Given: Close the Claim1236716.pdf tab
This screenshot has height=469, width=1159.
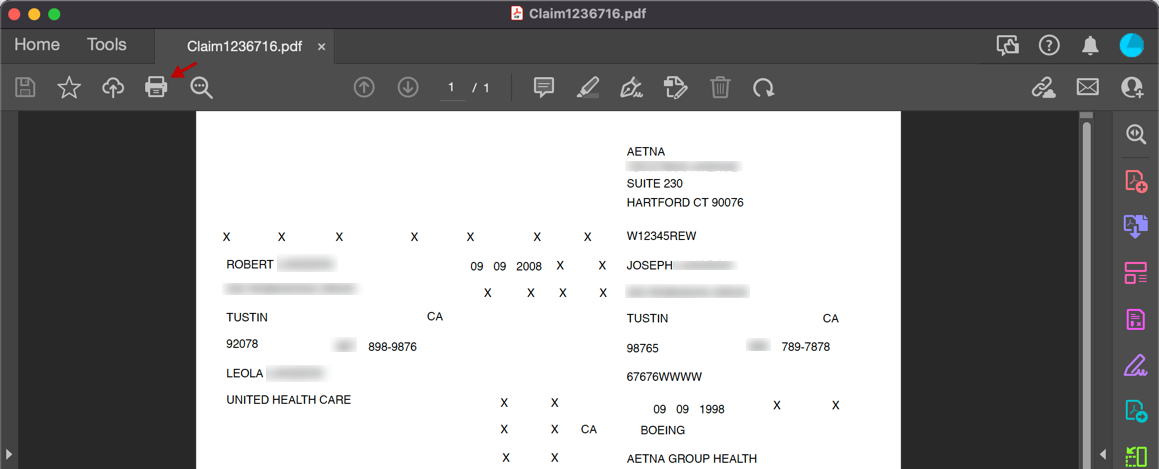Looking at the screenshot, I should 322,47.
